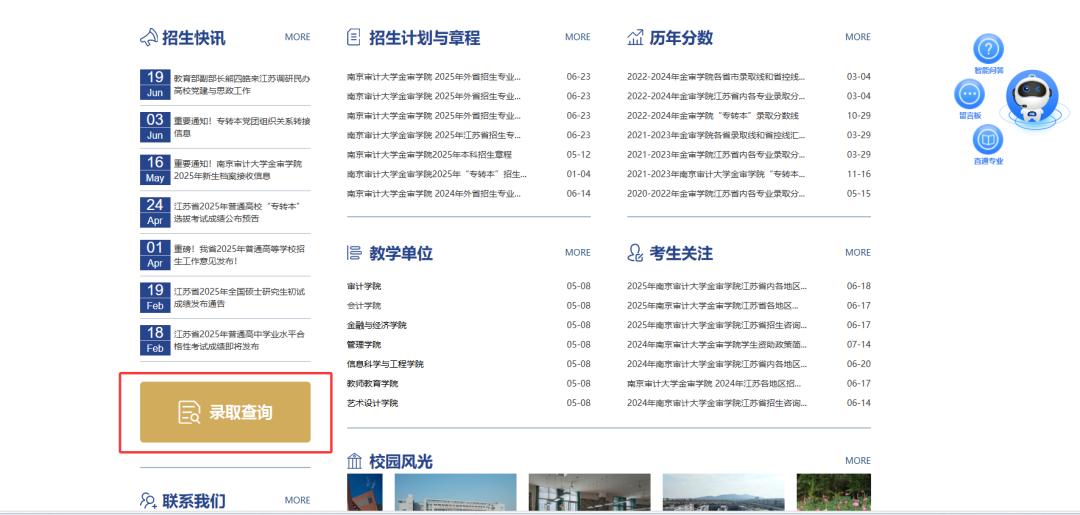The width and height of the screenshot is (1080, 515).
Task: Open MORE for 考生关注
Action: coord(858,253)
